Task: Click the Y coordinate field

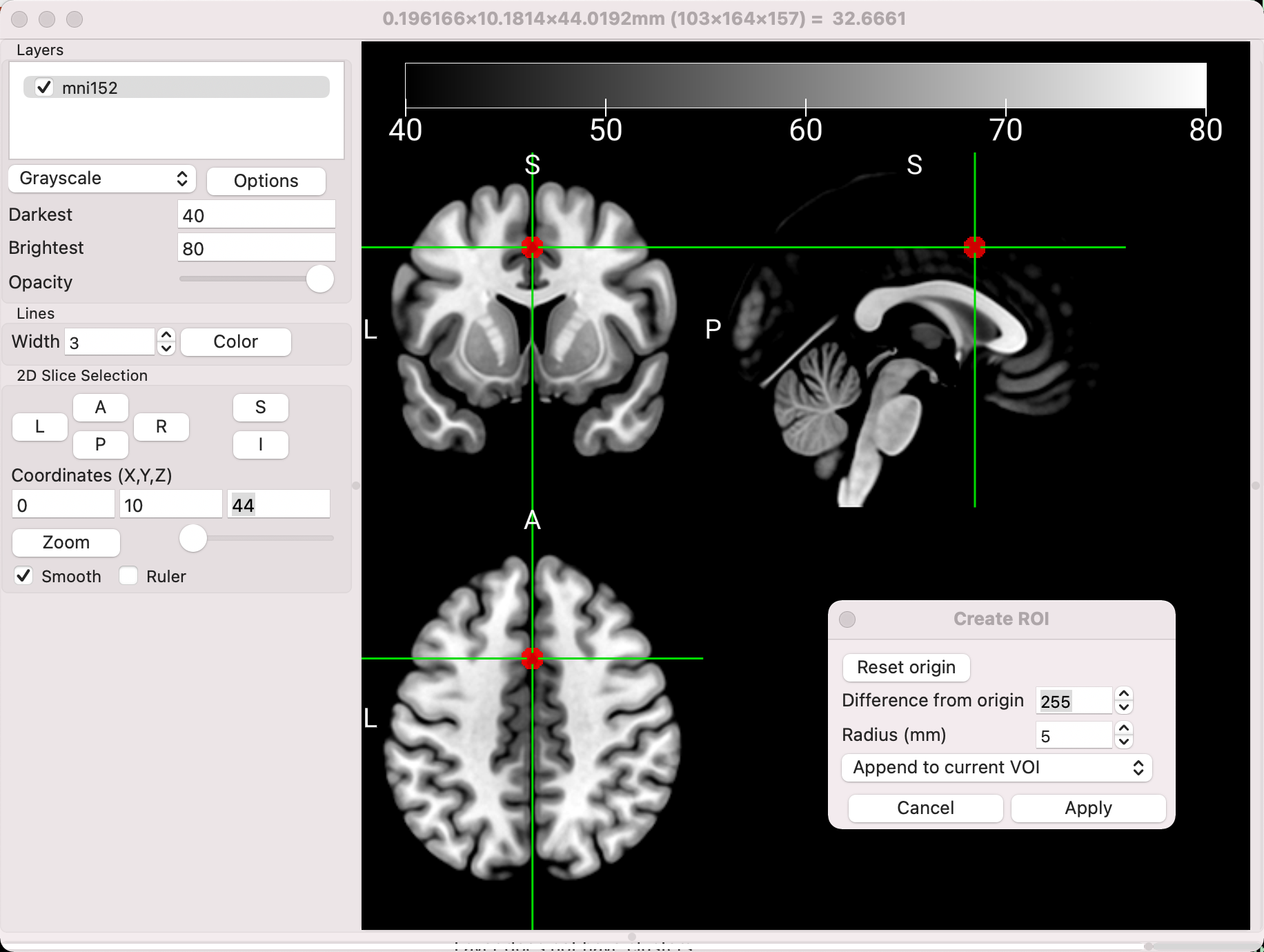Action: (171, 505)
